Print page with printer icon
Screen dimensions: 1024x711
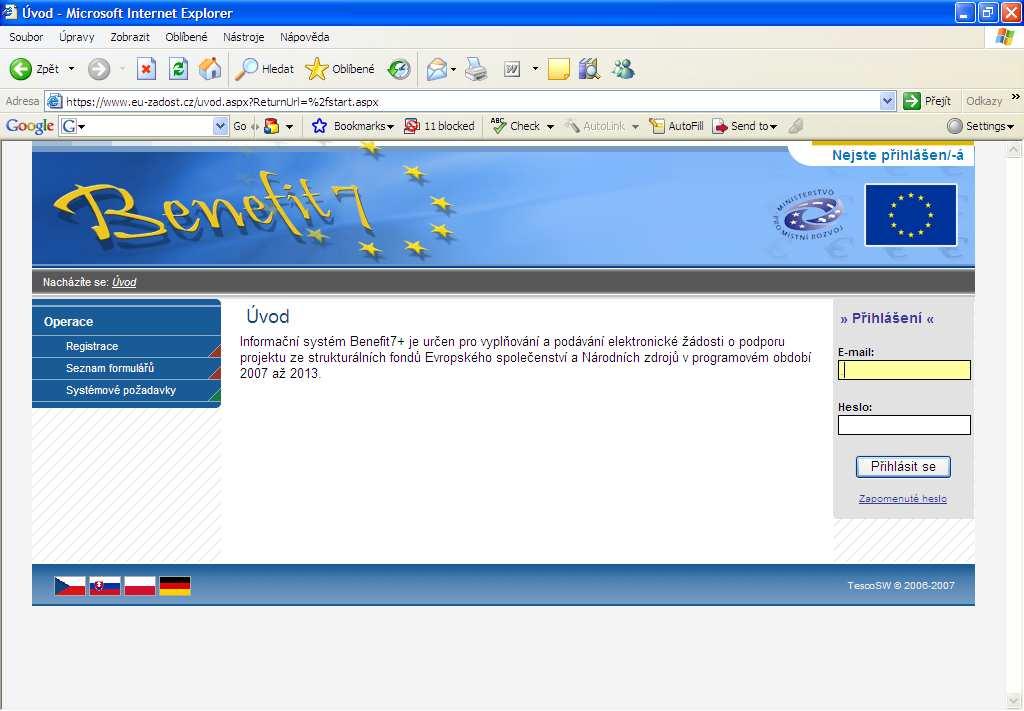tap(476, 69)
